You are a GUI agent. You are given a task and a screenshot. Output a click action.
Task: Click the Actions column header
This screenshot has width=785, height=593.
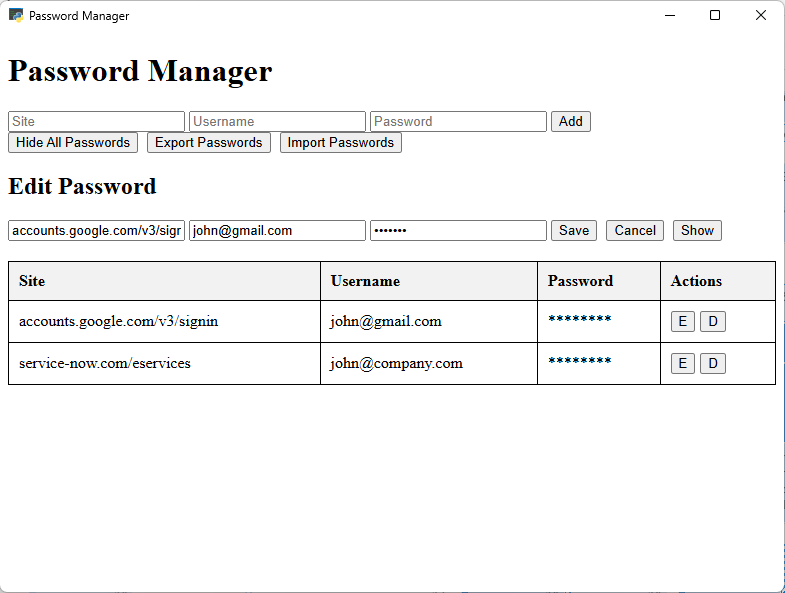coord(718,281)
